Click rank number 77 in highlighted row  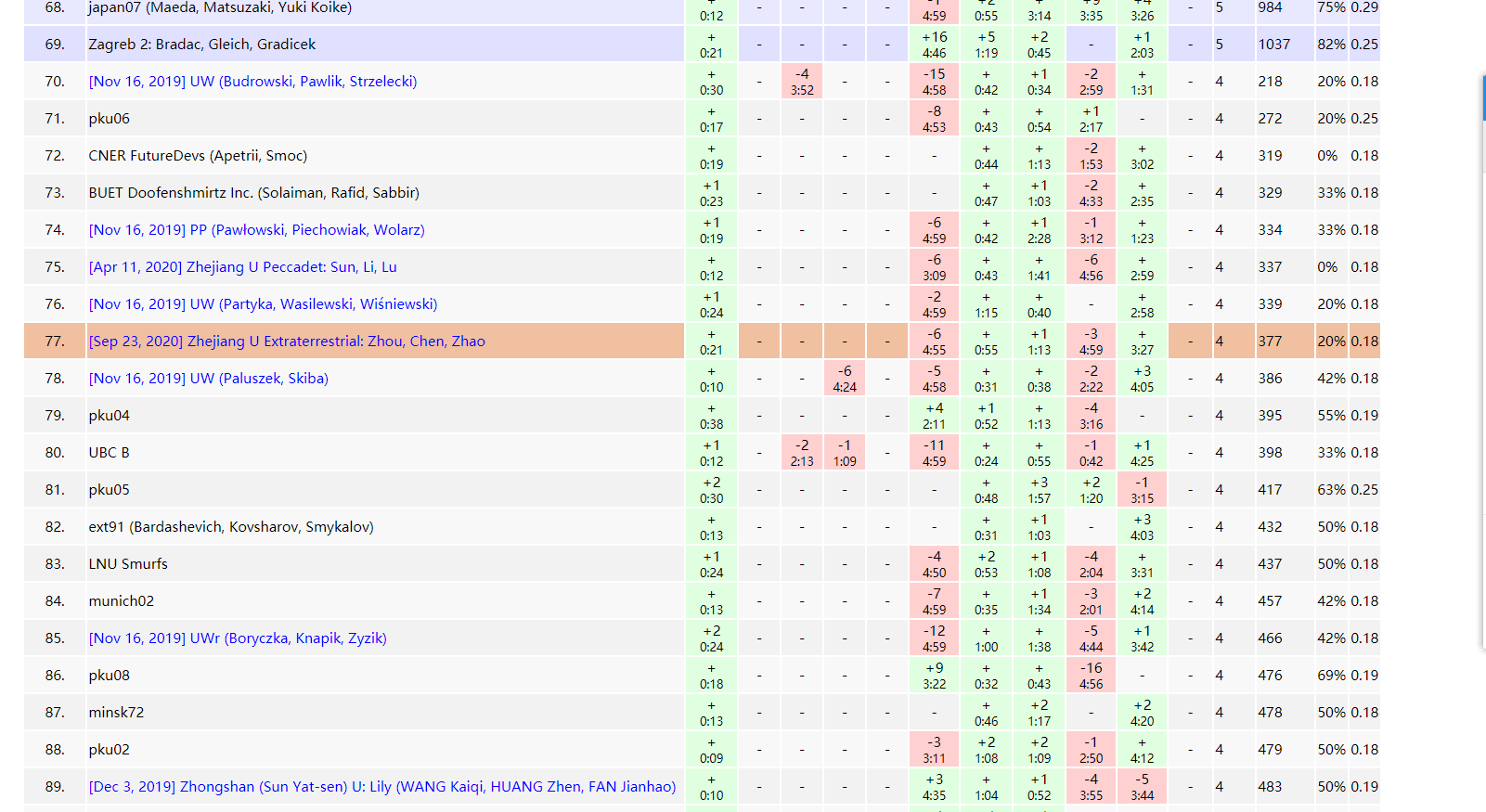point(55,342)
